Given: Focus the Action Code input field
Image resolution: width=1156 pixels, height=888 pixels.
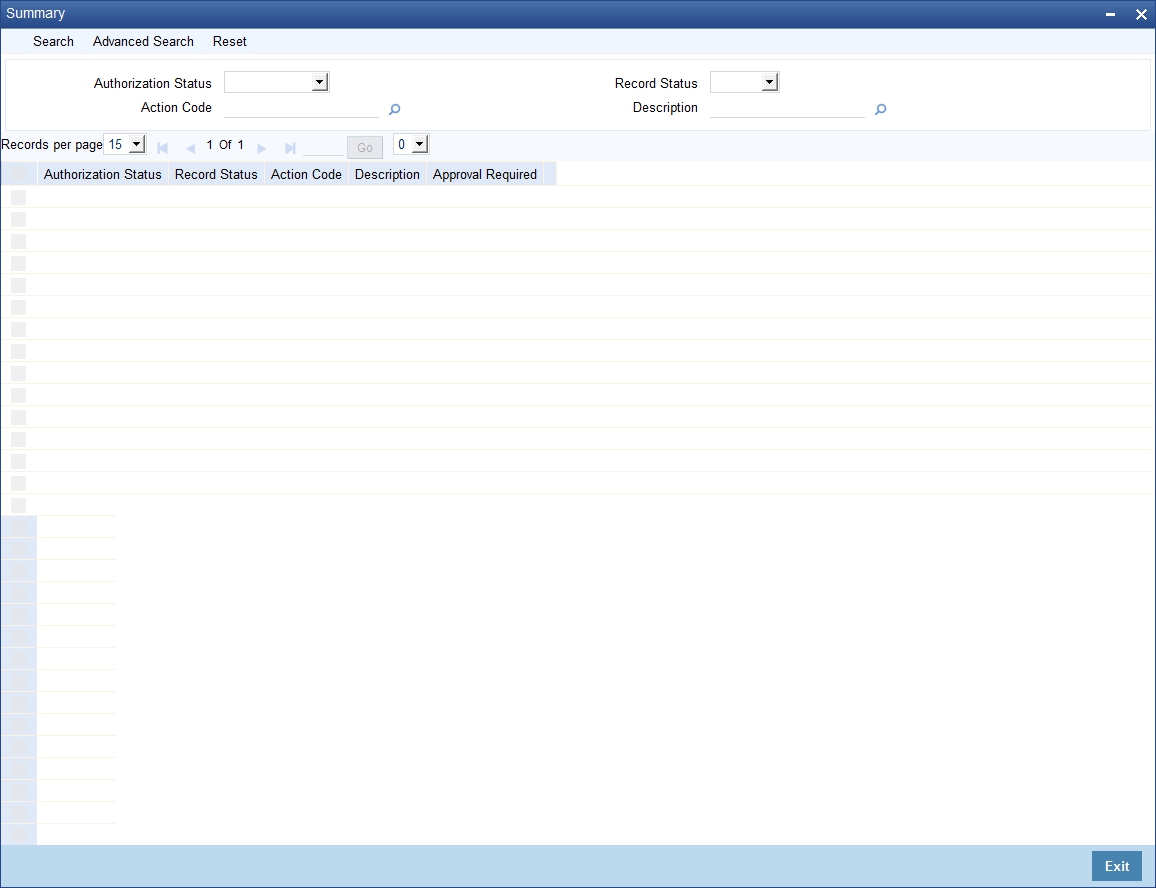Looking at the screenshot, I should (301, 108).
